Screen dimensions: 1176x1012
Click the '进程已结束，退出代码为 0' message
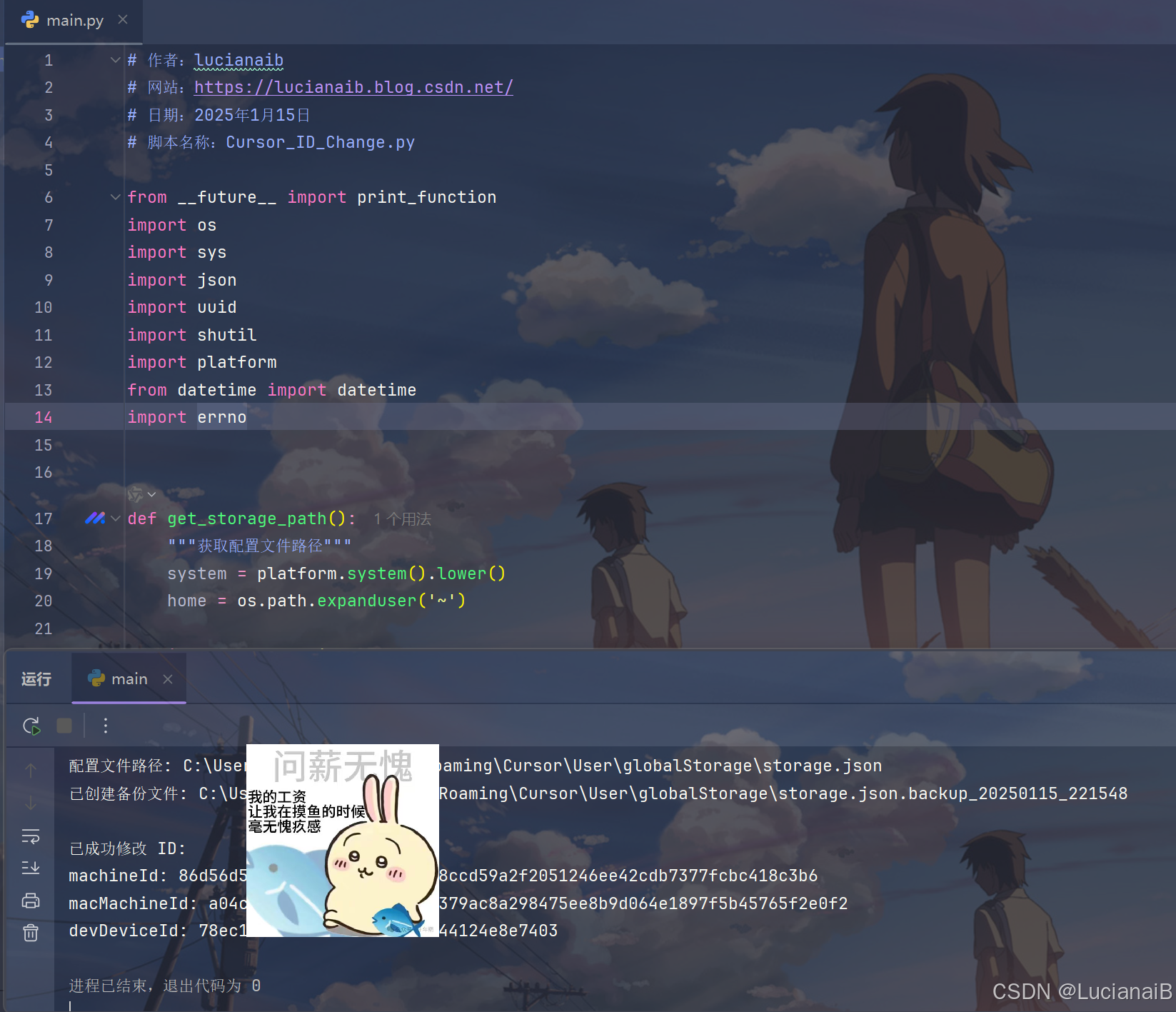click(x=165, y=986)
